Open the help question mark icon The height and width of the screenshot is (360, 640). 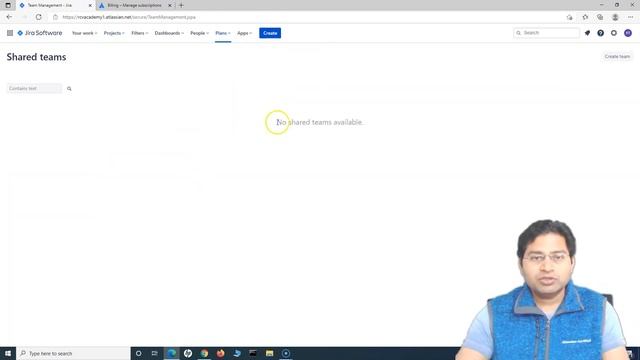[x=600, y=33]
